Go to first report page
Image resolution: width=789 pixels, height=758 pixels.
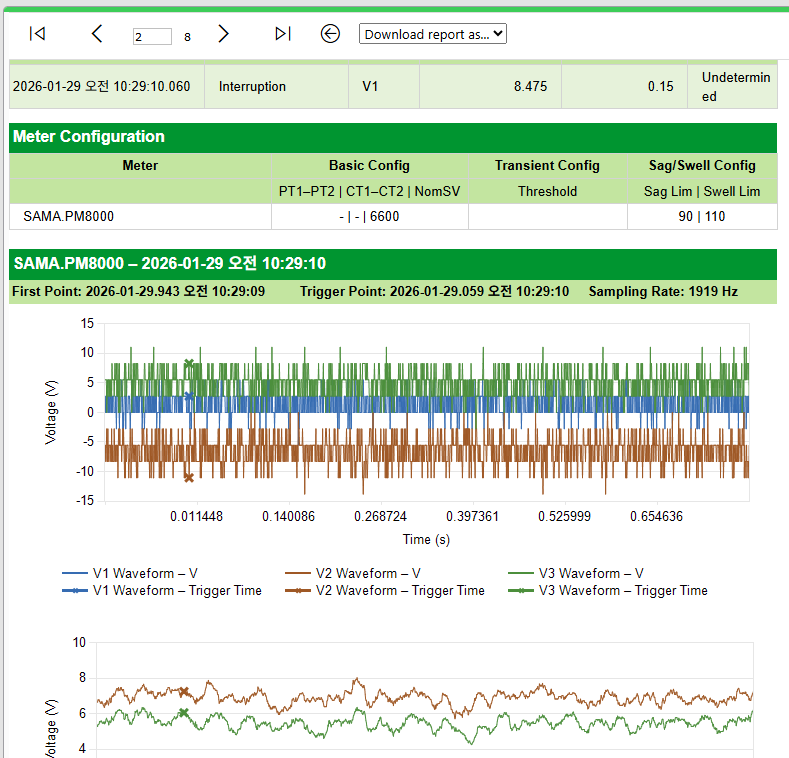37,34
